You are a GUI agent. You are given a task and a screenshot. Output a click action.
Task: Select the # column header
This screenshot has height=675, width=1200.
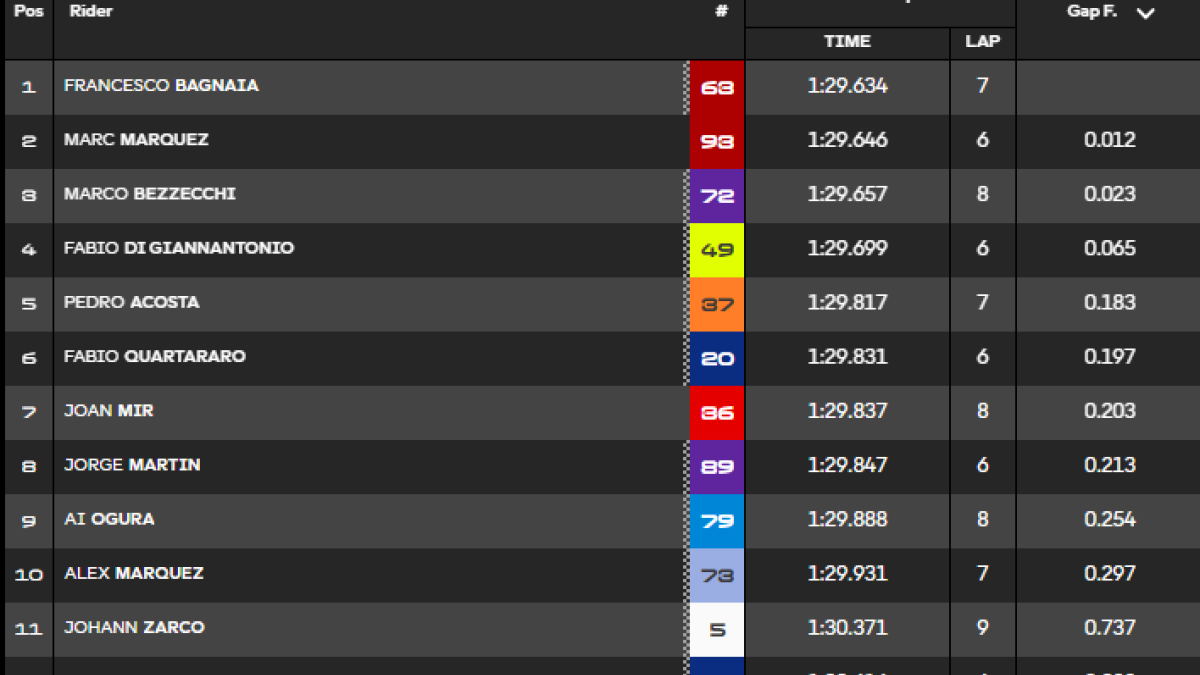tap(719, 12)
